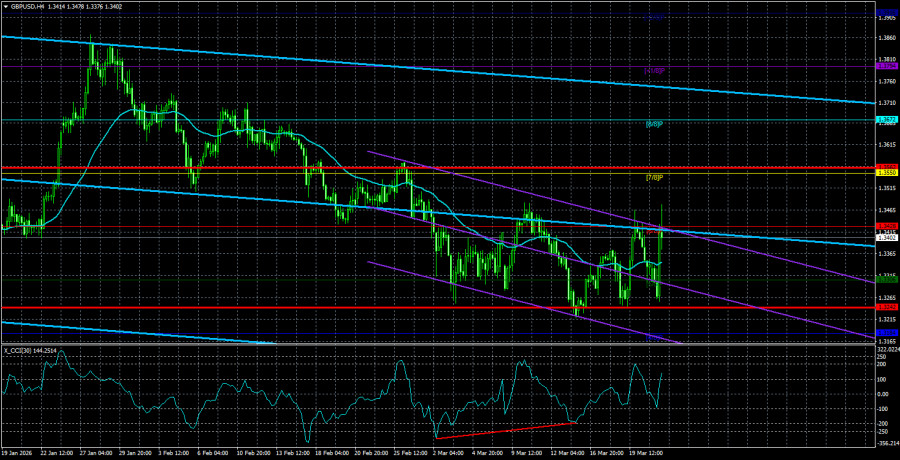
Task: Click the [+1/8]P Murray level label
Action: (654, 70)
